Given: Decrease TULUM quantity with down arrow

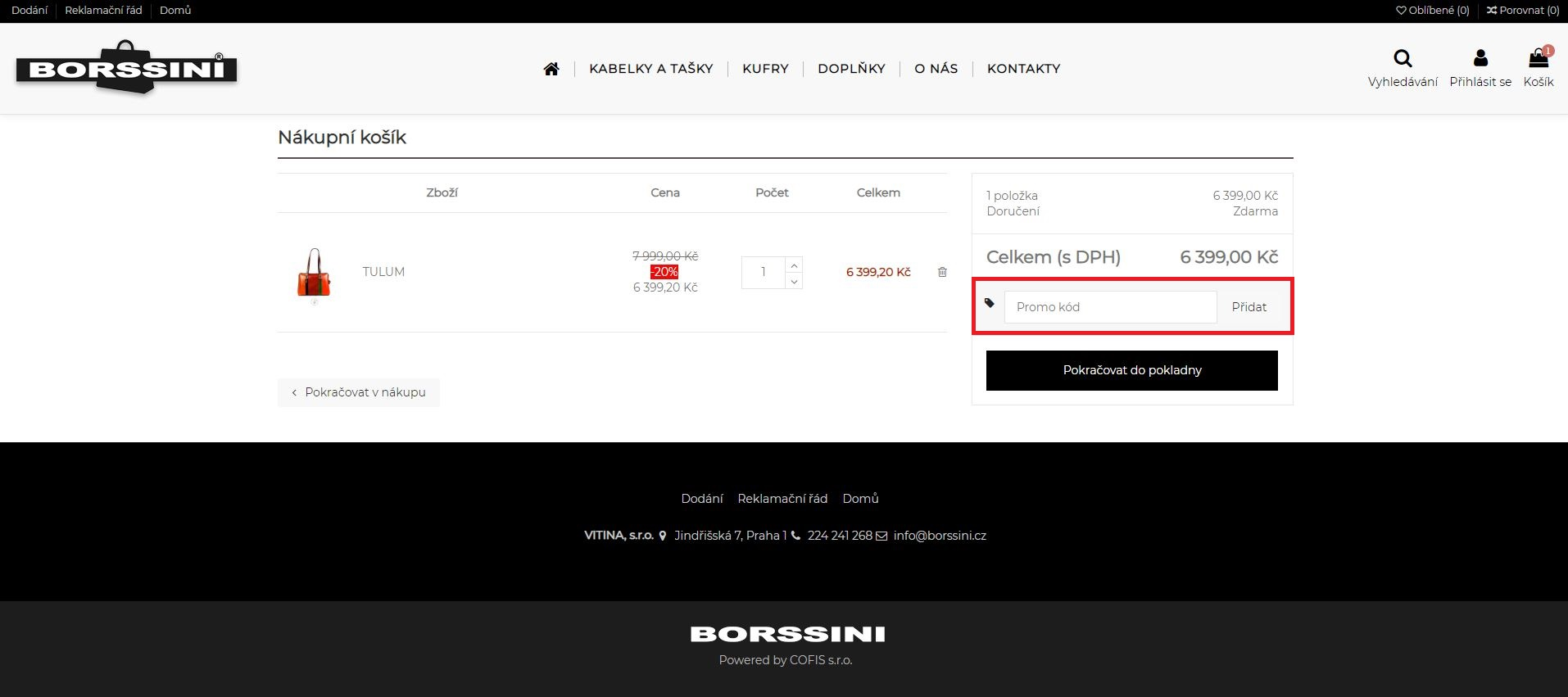Looking at the screenshot, I should (x=794, y=281).
